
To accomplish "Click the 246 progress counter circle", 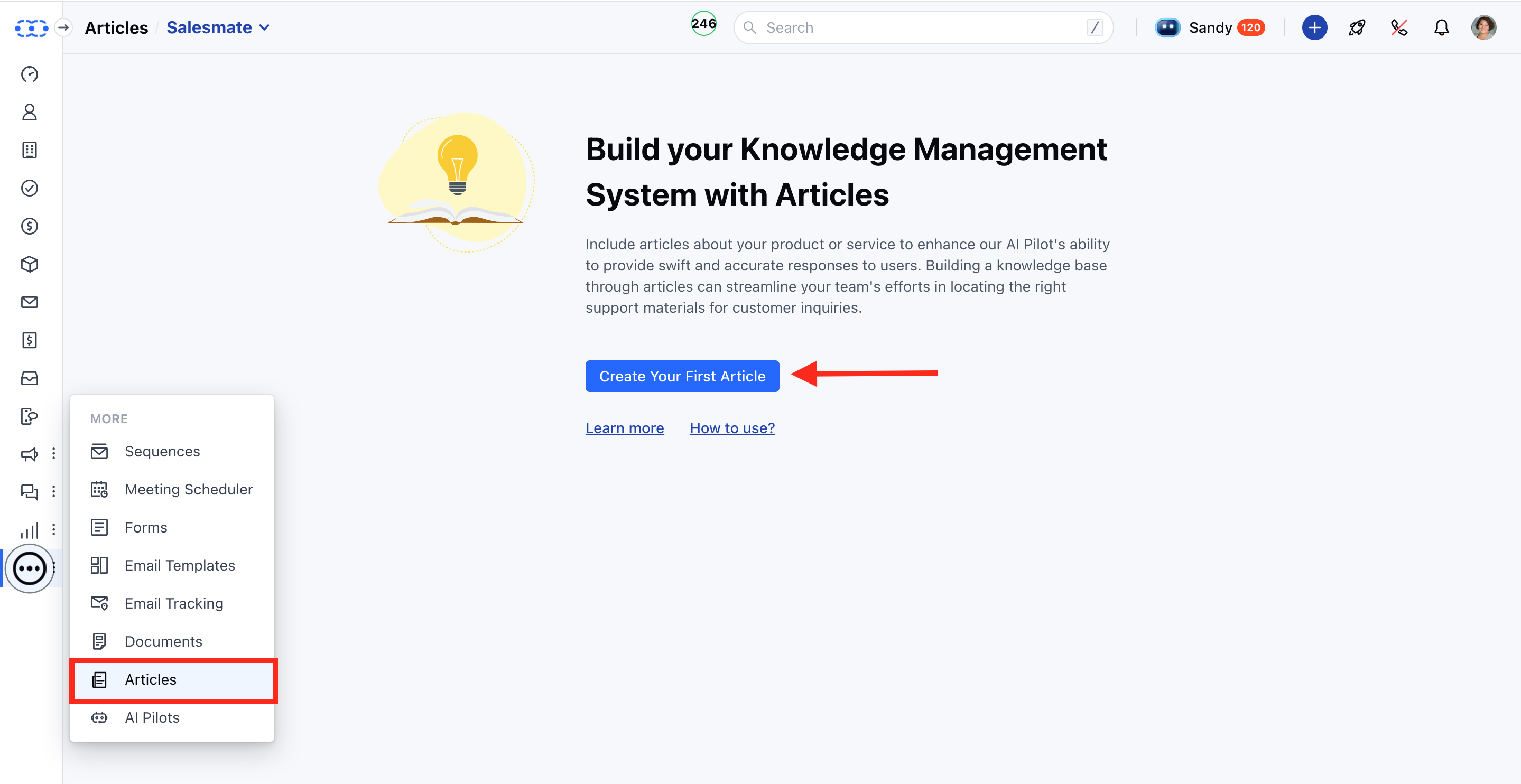I will tap(703, 24).
